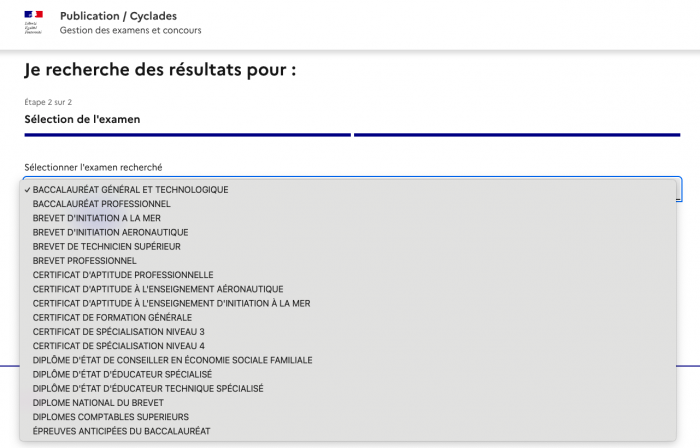Click the République Française logo

pos(33,22)
